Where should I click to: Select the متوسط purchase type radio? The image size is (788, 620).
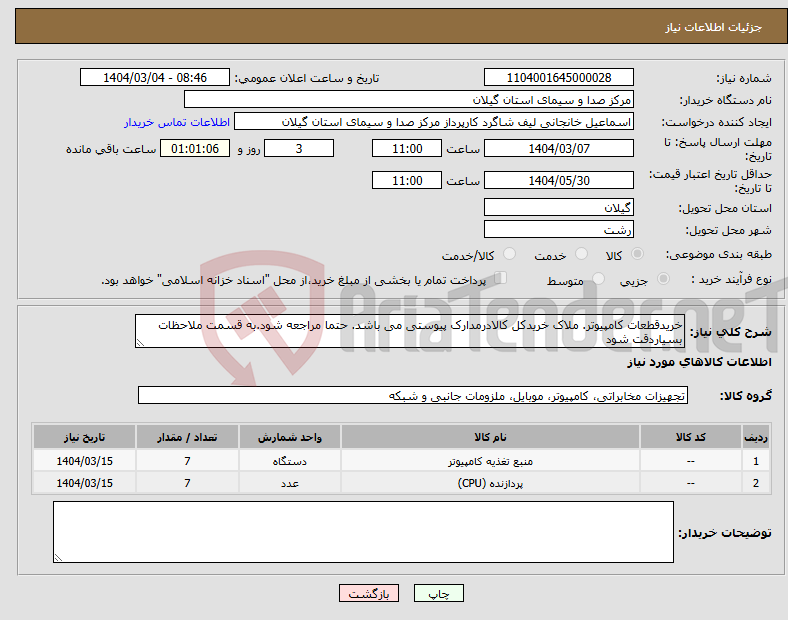click(x=598, y=278)
